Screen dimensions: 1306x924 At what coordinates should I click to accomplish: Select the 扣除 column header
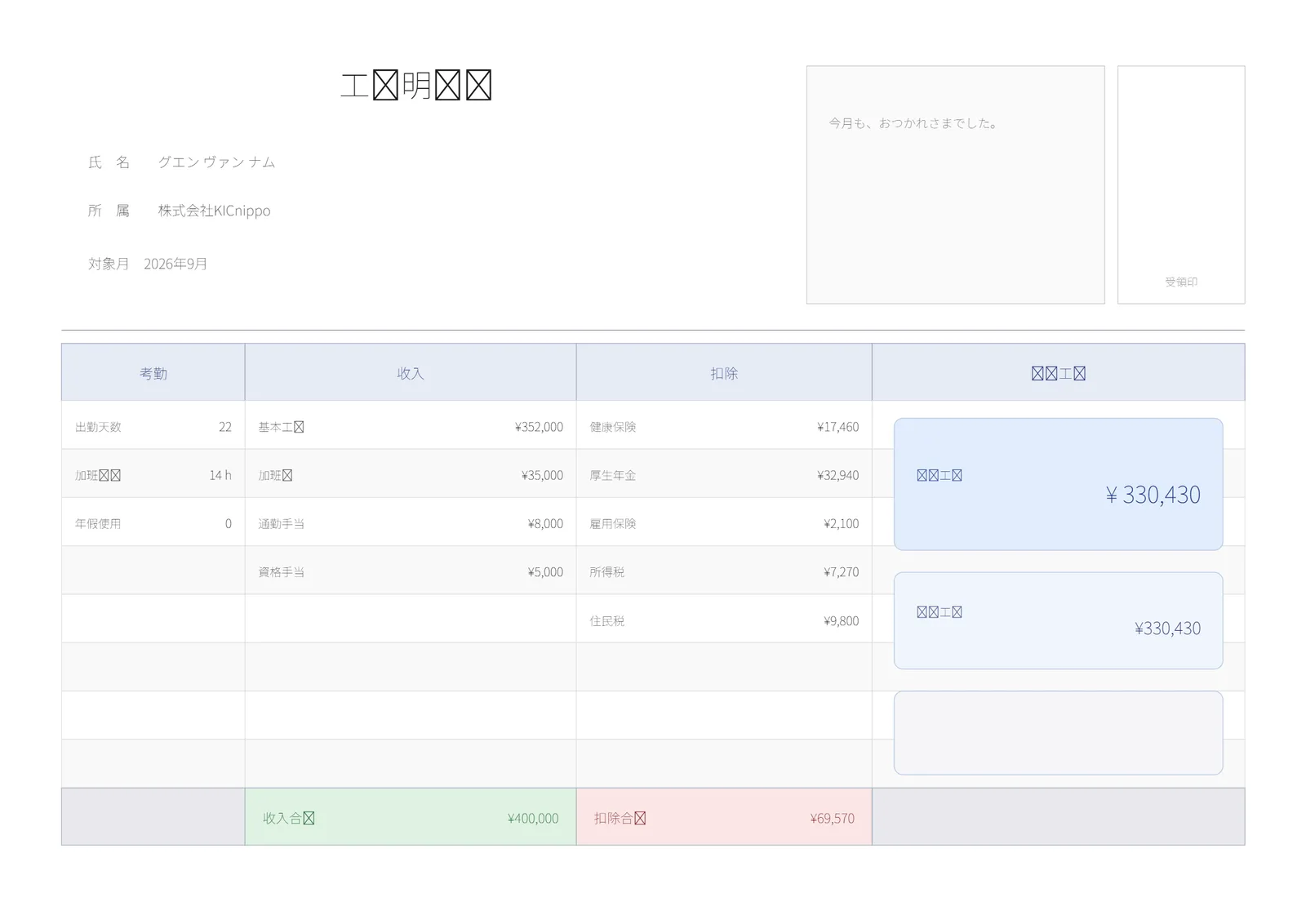(724, 372)
